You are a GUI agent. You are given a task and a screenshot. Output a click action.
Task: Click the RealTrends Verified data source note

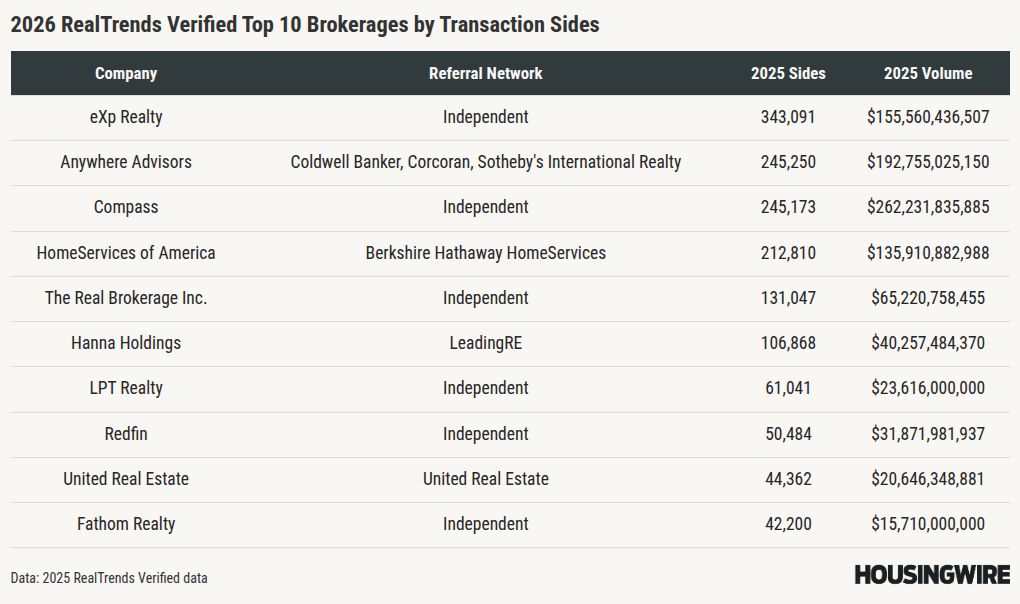(x=109, y=578)
